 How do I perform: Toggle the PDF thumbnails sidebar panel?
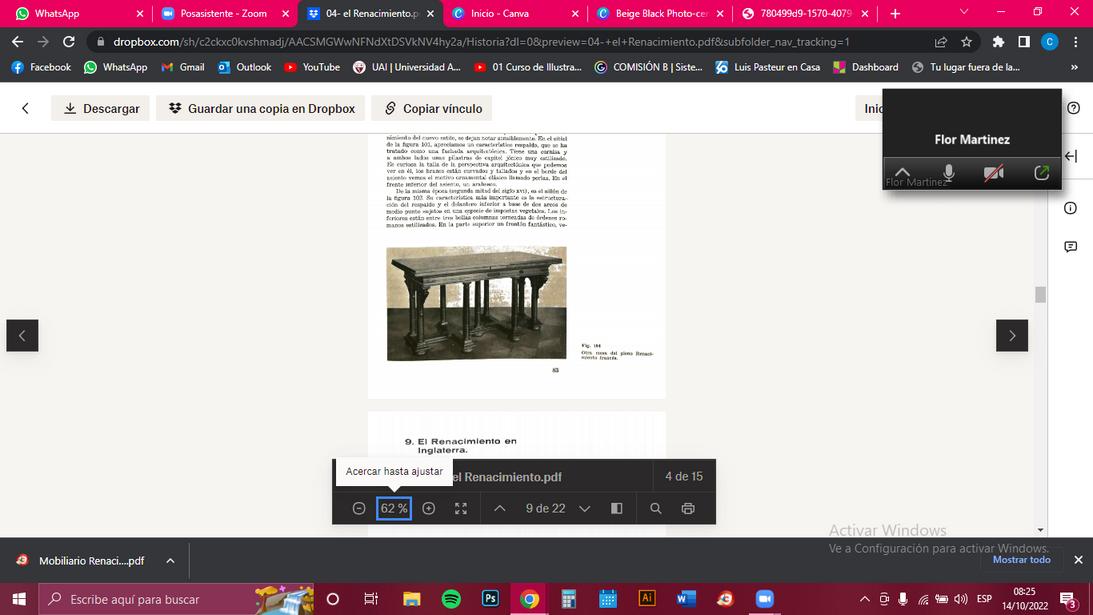[617, 508]
